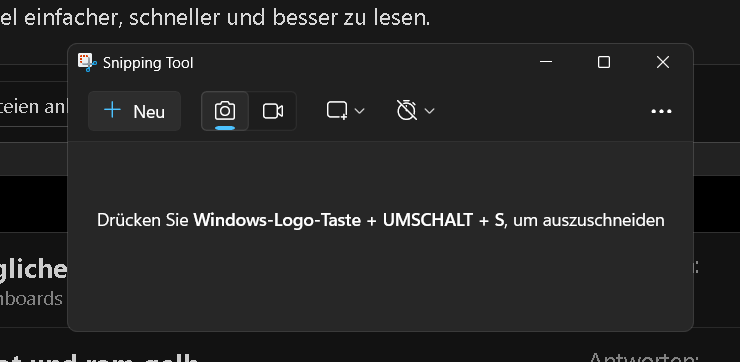Click the 'Antworten:' label at bottom right
740x362 pixels.
pyautogui.click(x=643, y=357)
